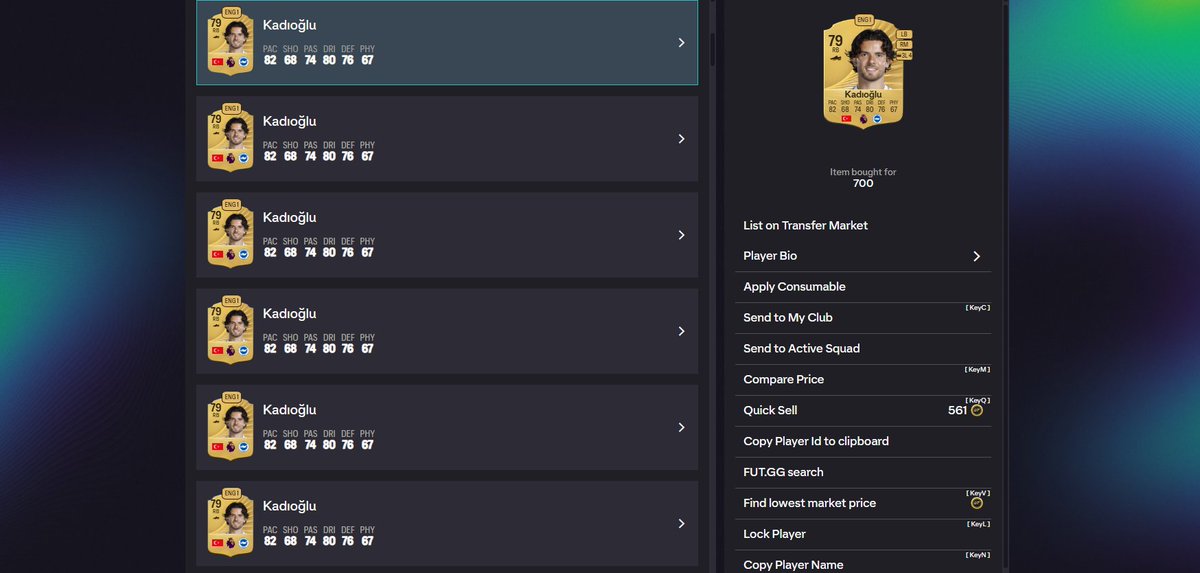Click Turkey flag on the detail panel card

(x=846, y=118)
